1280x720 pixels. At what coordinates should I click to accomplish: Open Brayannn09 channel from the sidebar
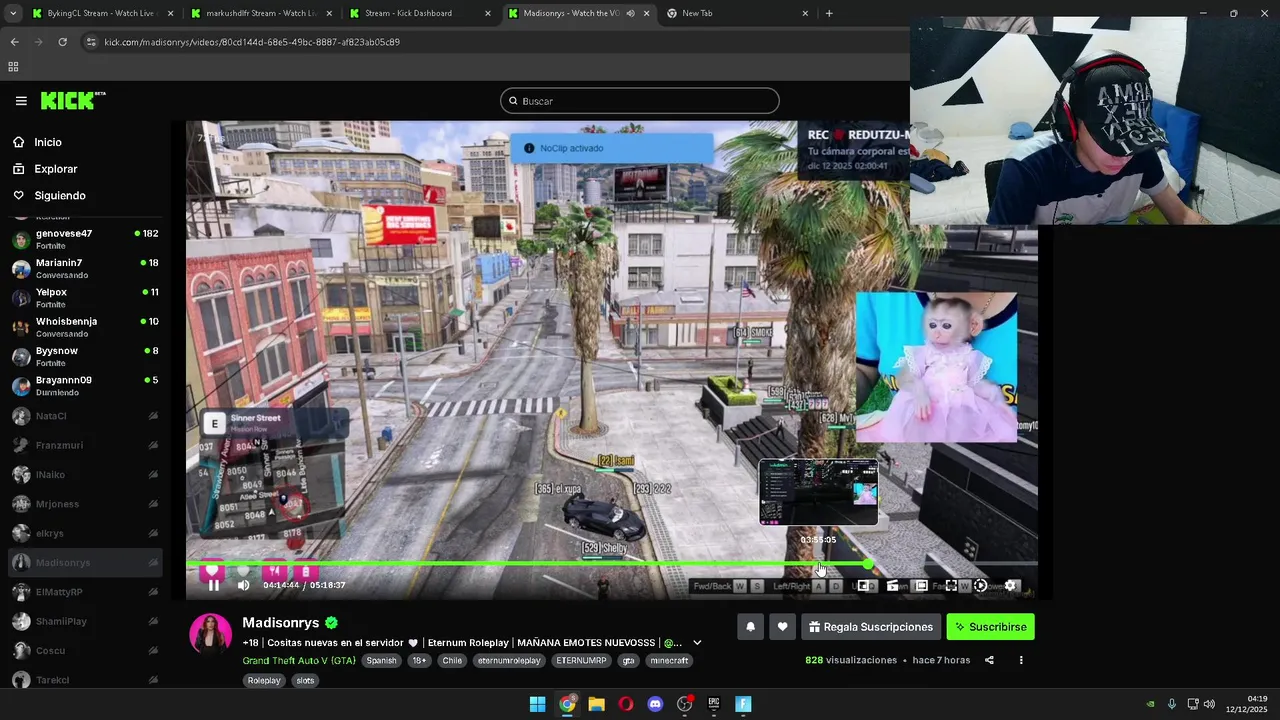[85, 386]
